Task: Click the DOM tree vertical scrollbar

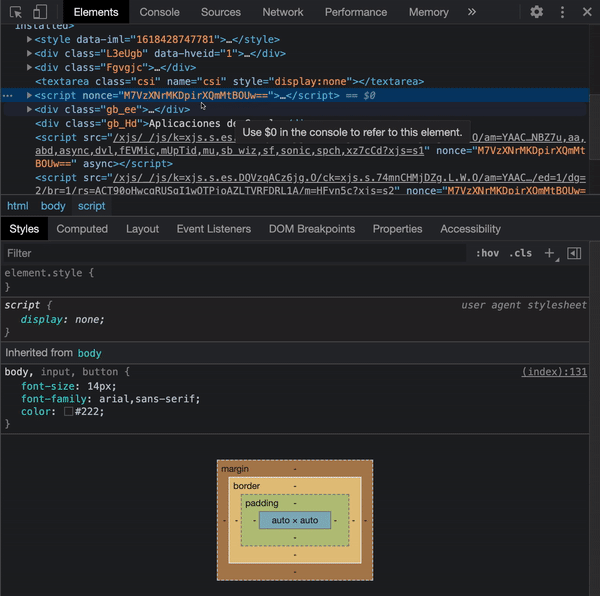Action: coord(594,126)
